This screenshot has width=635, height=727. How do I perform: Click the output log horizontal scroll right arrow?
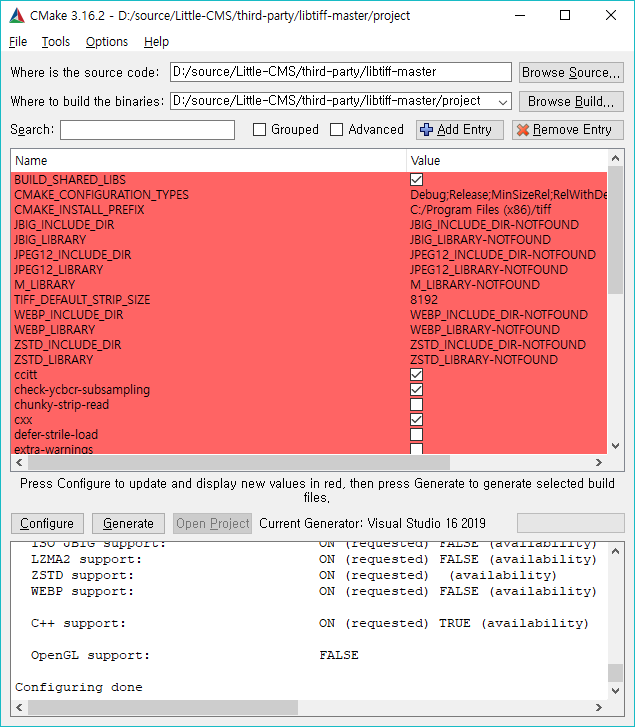point(599,707)
